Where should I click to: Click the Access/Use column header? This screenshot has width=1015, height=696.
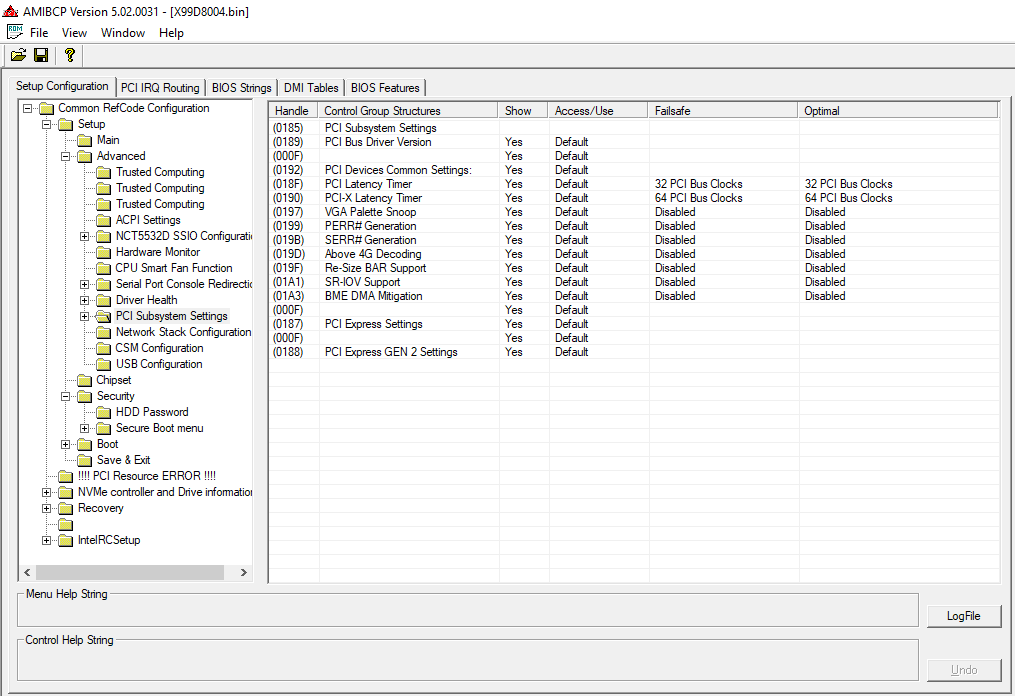pos(598,111)
